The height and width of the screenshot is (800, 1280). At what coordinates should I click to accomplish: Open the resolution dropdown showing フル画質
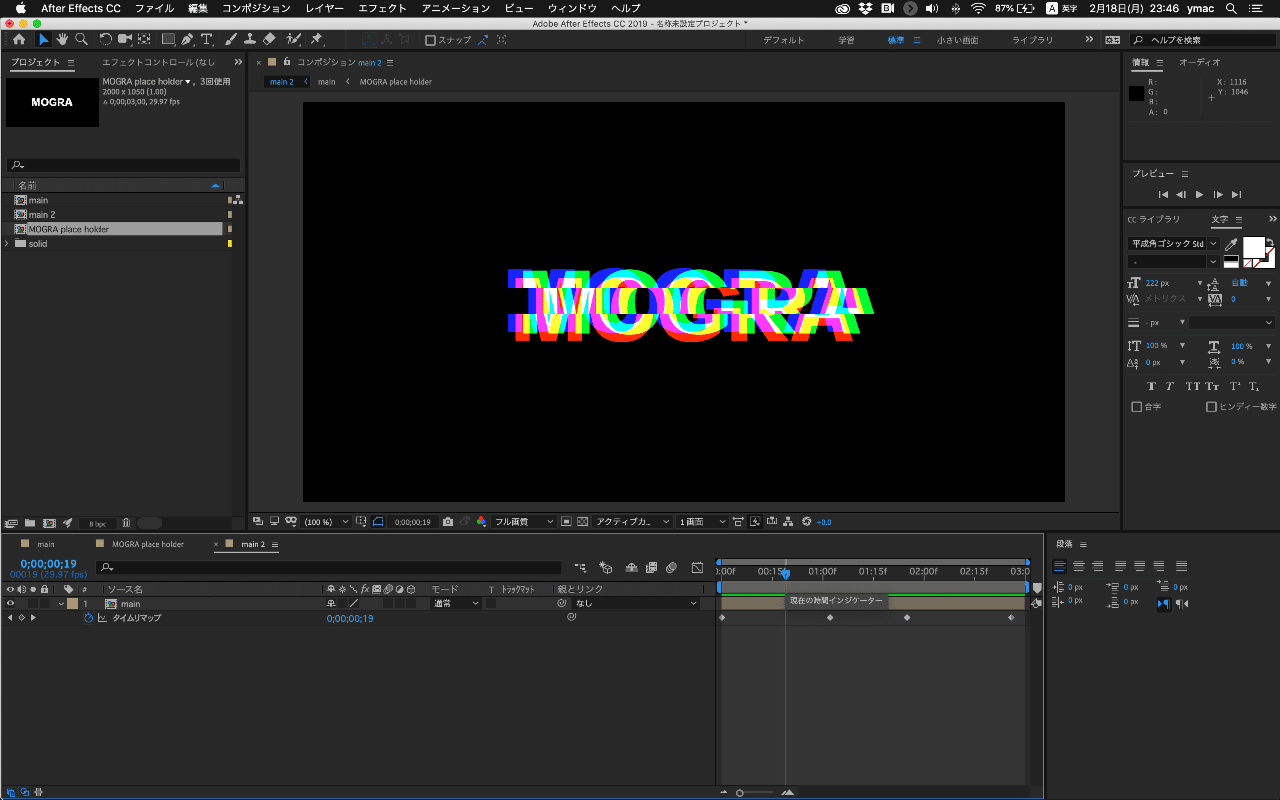523,521
